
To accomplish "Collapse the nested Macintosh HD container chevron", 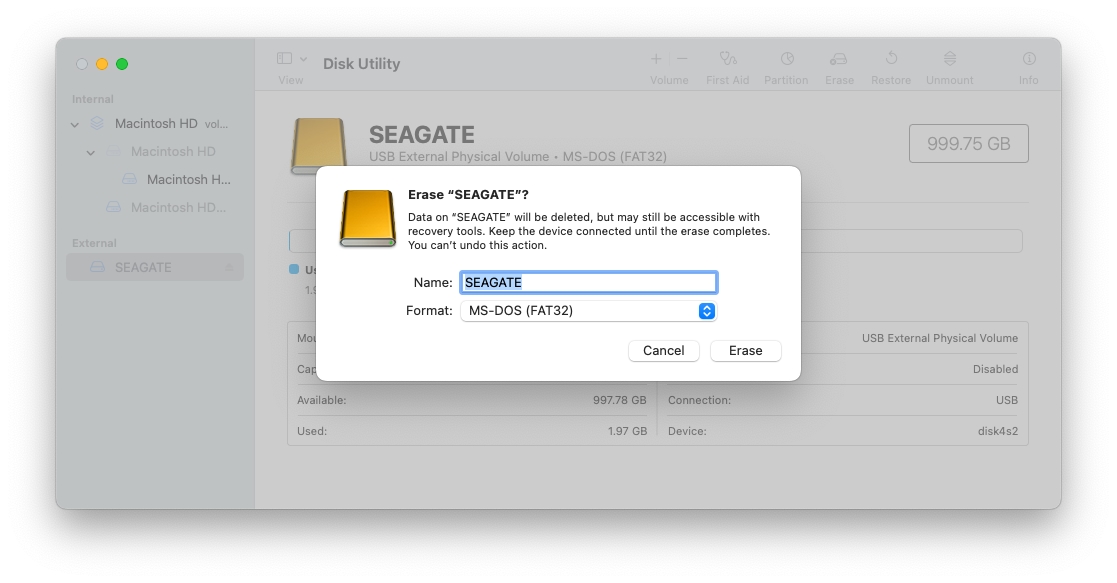I will pos(90,153).
